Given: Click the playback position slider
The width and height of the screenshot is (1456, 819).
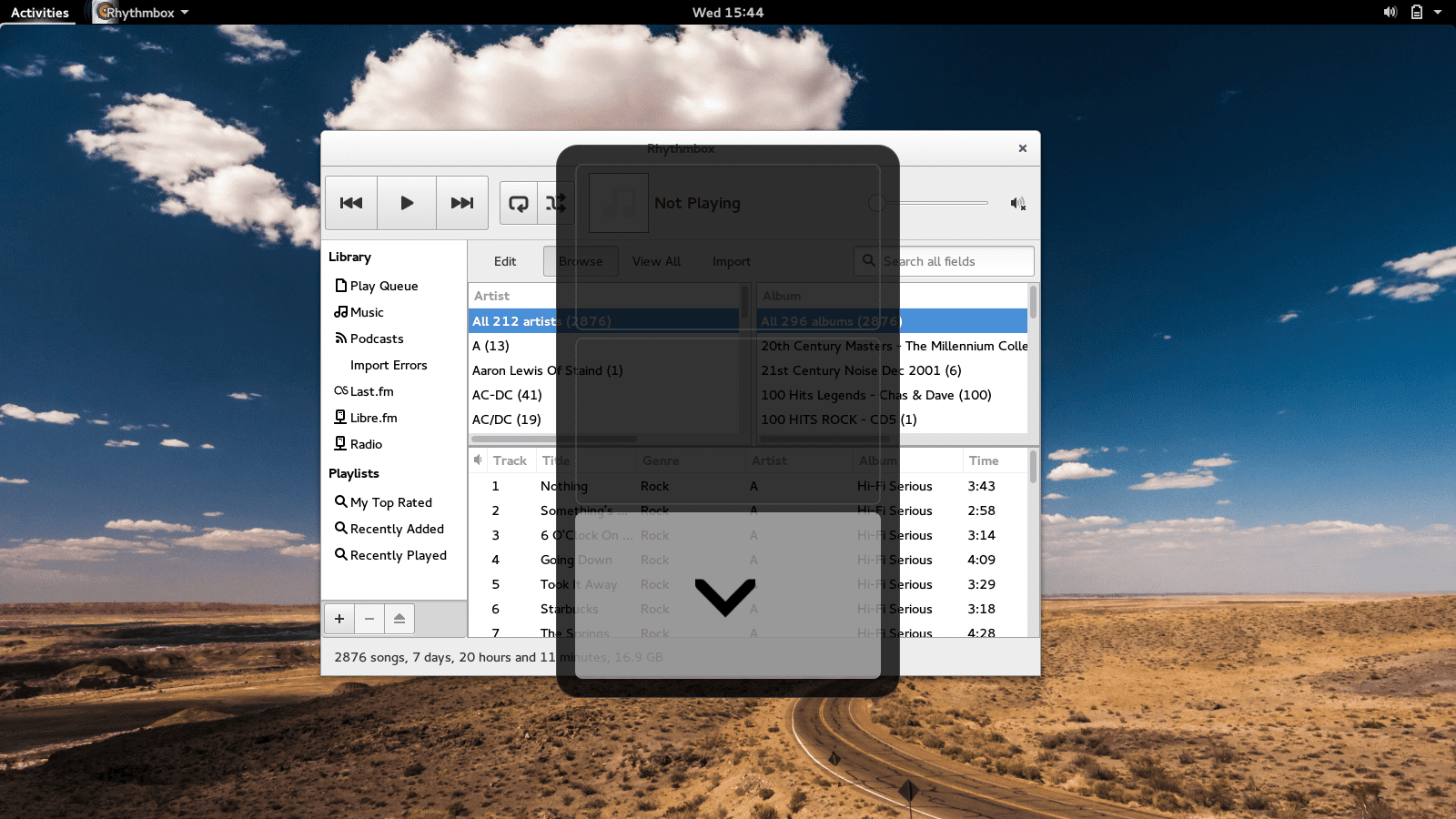Looking at the screenshot, I should [x=928, y=203].
